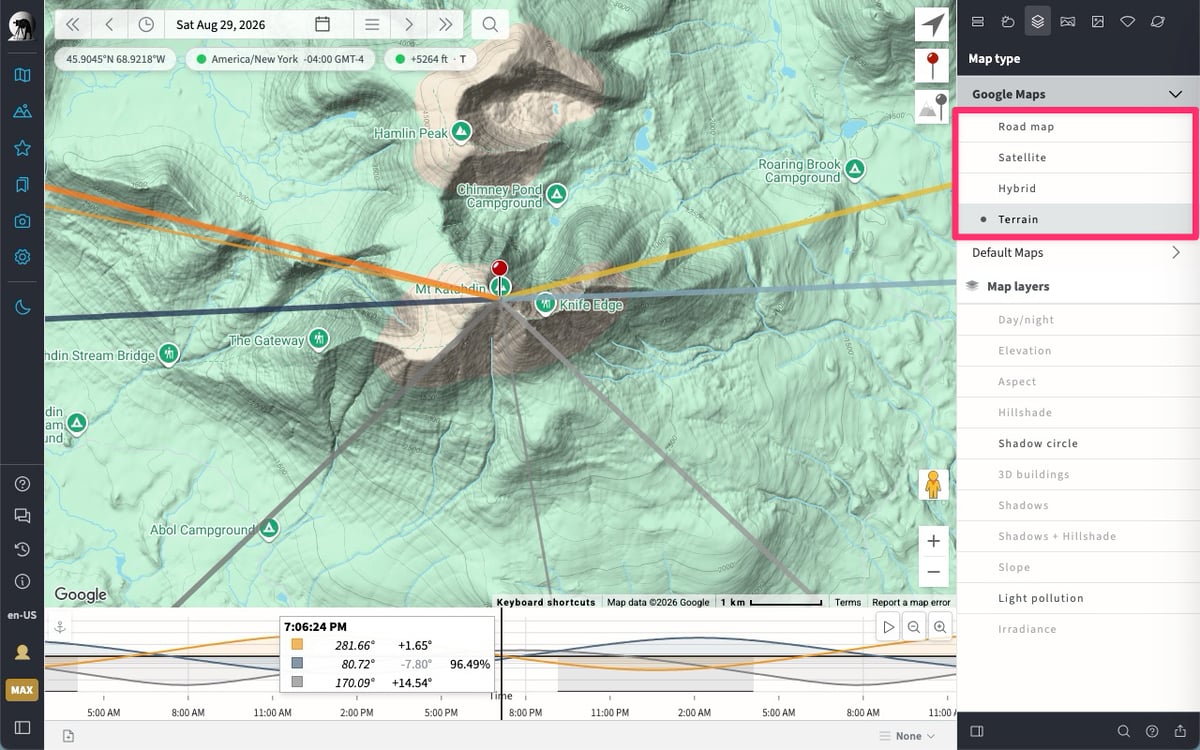Open the user account icon
This screenshot has width=1200, height=750.
click(x=22, y=652)
